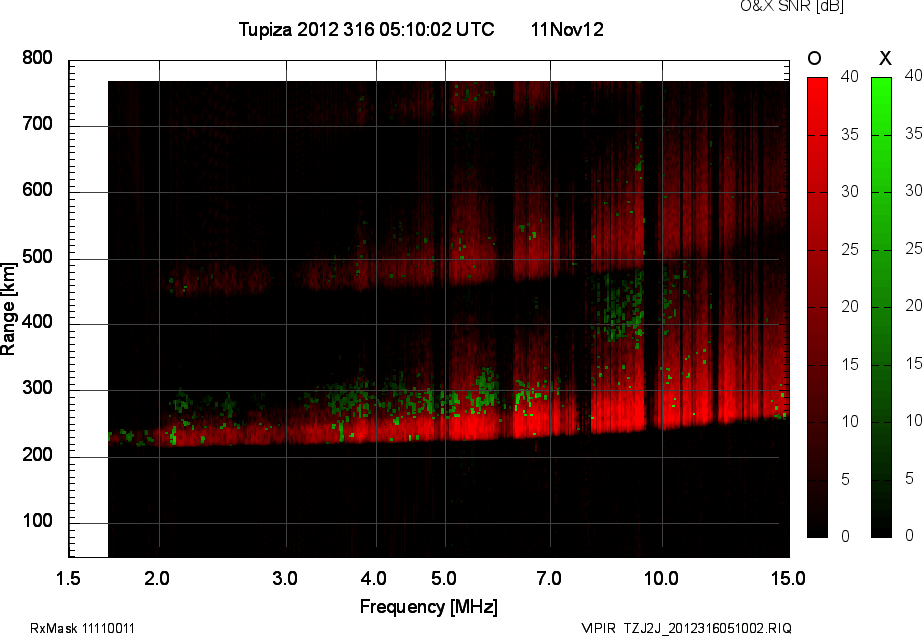Click the frequency axis tick label '7.0'
The height and width of the screenshot is (636, 922).
coord(549,578)
